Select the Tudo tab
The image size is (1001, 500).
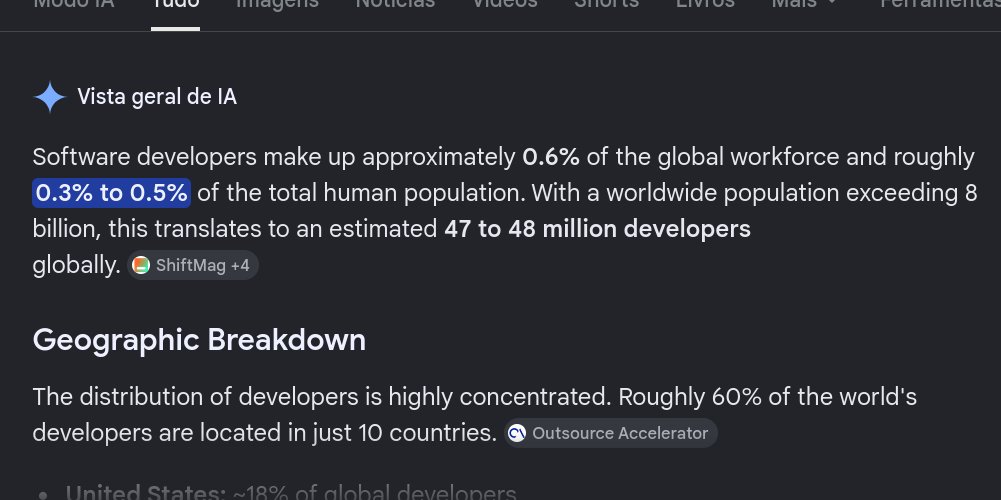point(176,4)
